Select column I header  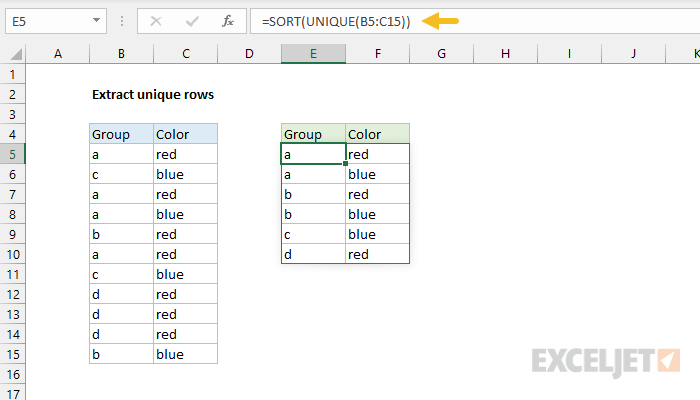[569, 54]
